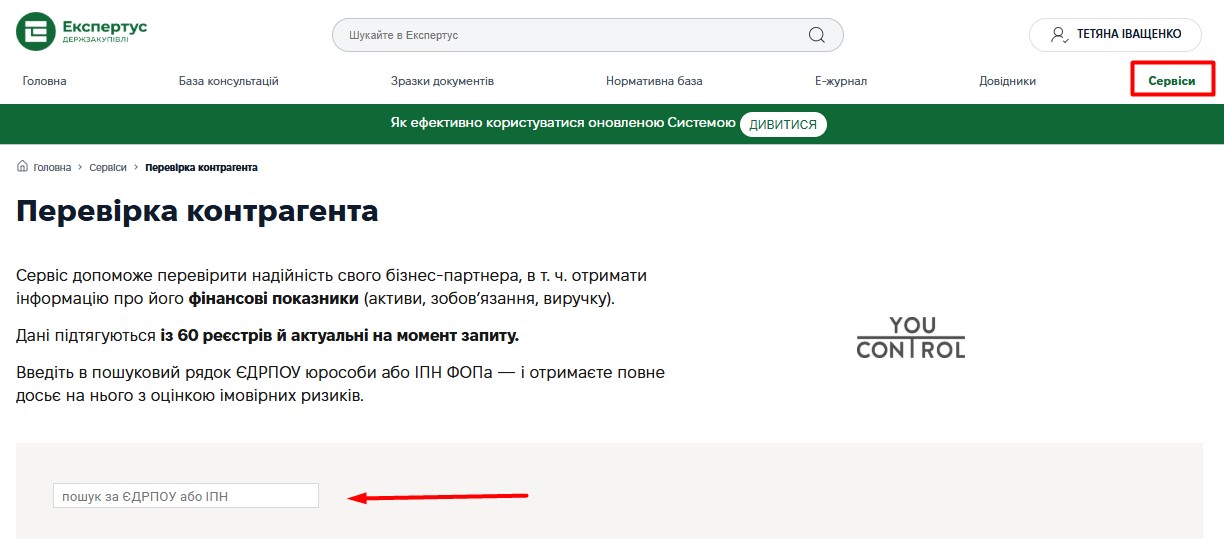Open Нормативна база section
Viewport: 1224px width, 539px height.
pos(654,81)
